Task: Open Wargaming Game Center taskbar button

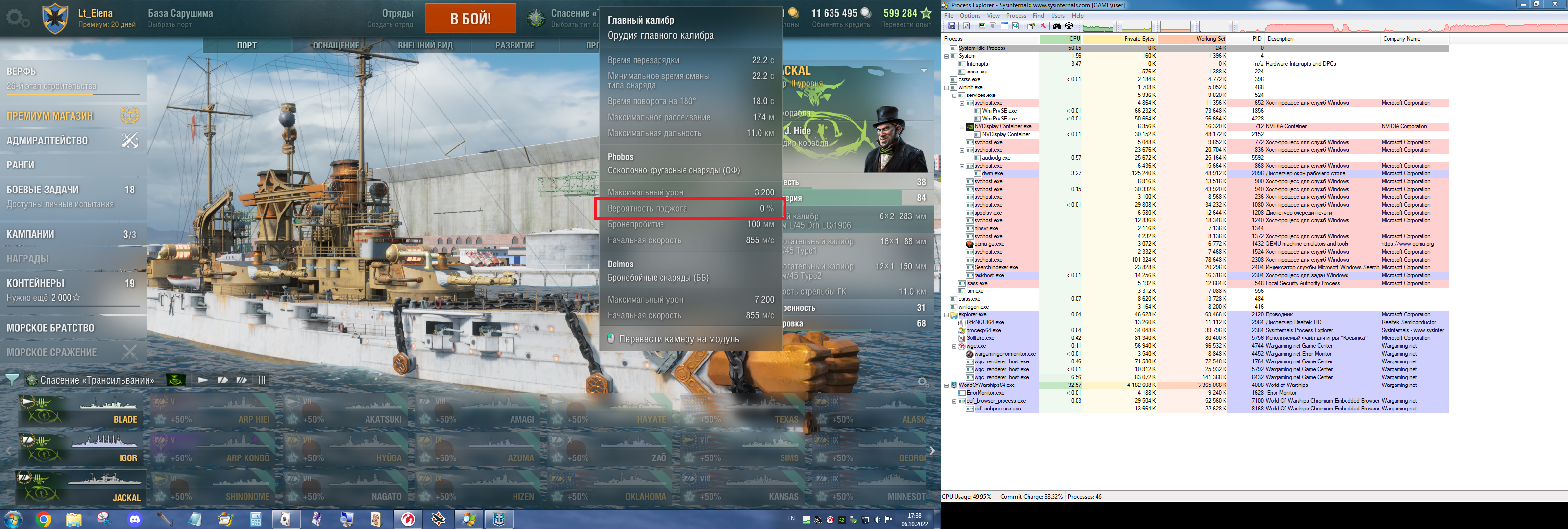Action: 408,519
